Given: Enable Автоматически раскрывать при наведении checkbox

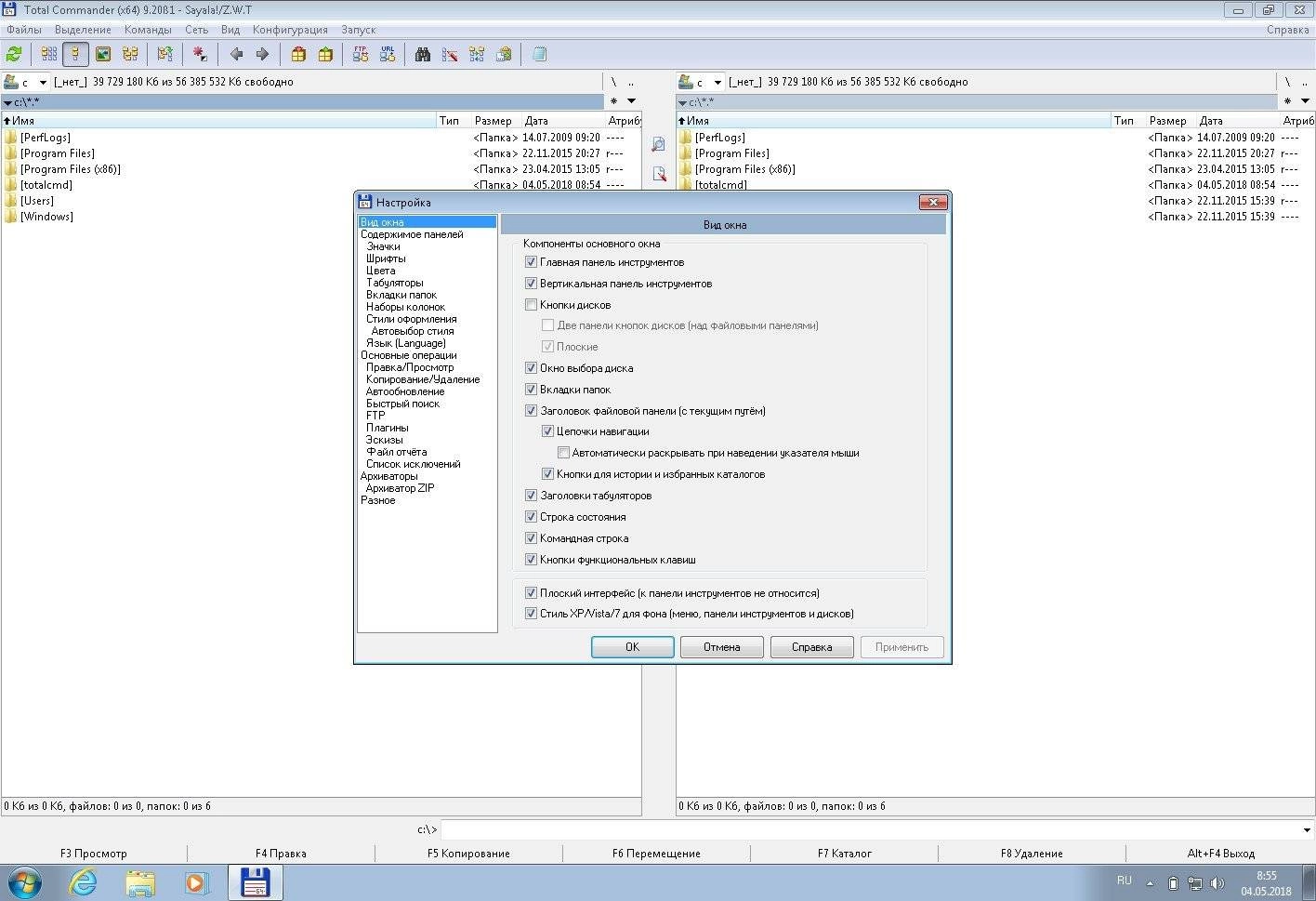Looking at the screenshot, I should coord(564,453).
